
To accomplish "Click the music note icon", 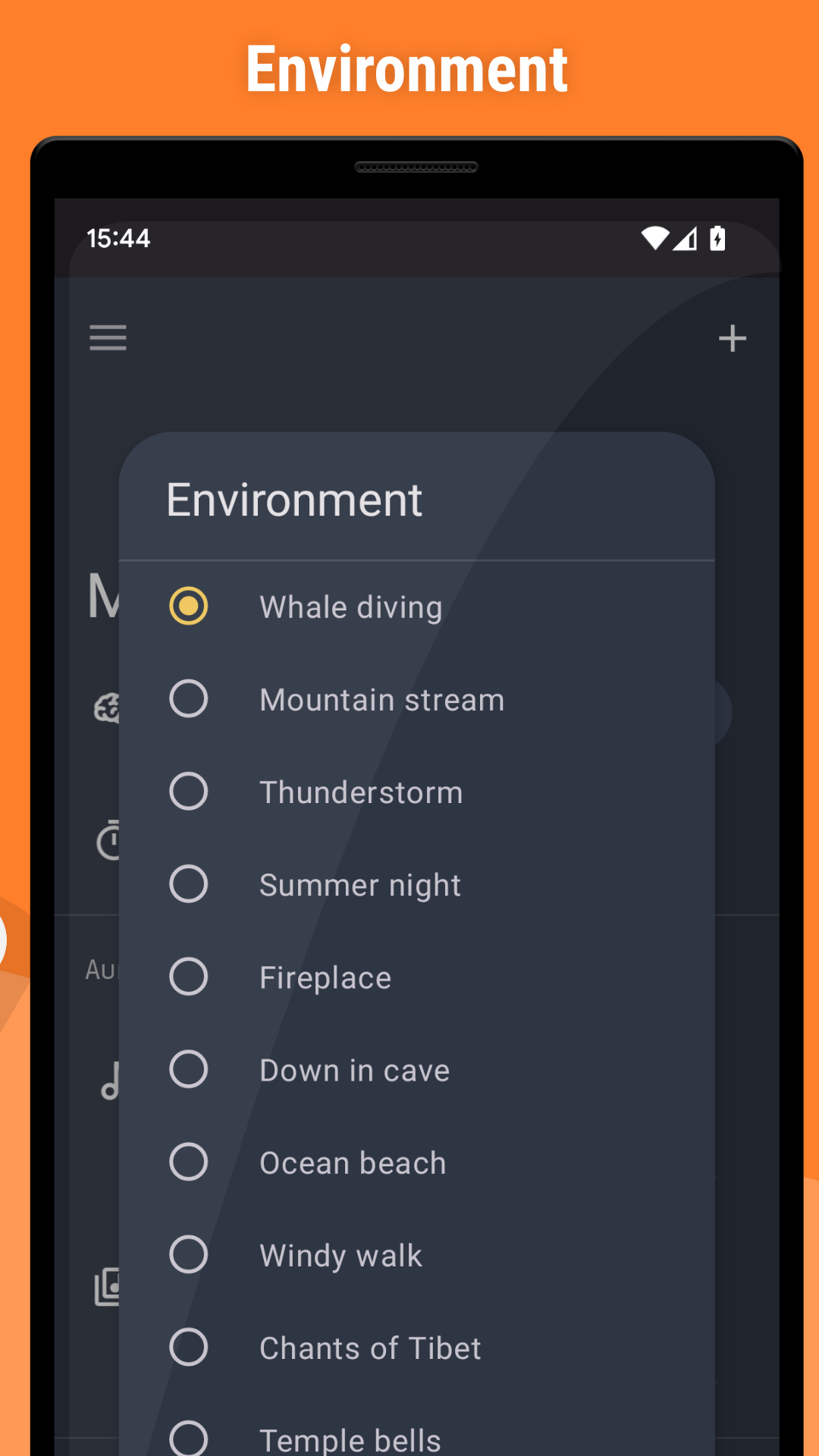I will pyautogui.click(x=111, y=1081).
